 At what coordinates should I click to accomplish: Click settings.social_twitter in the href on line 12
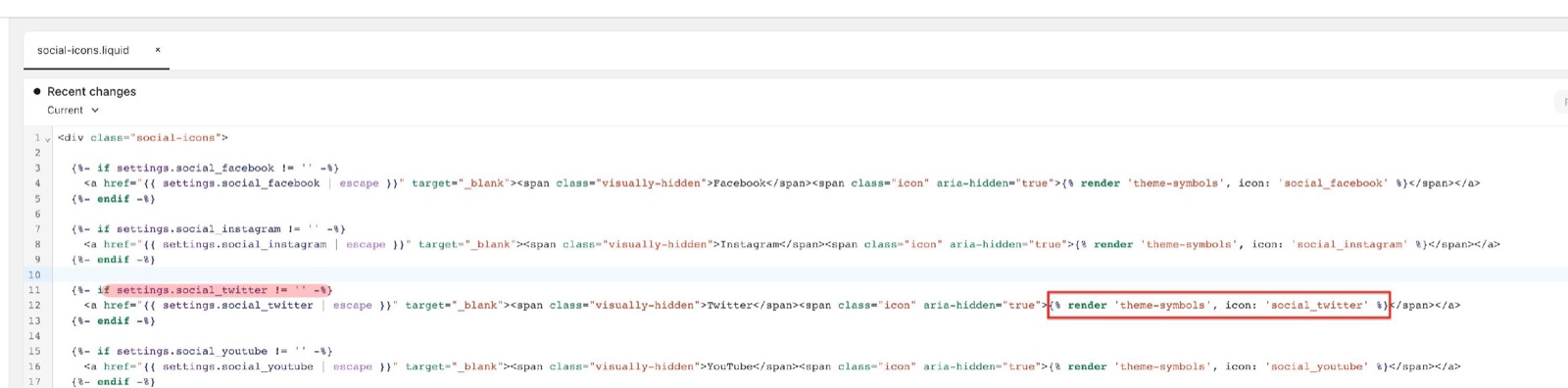[x=238, y=306]
